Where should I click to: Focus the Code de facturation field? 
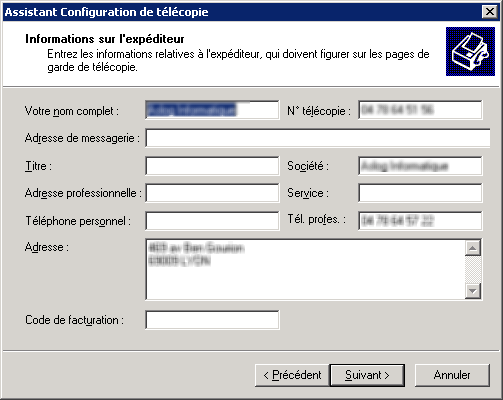pos(212,320)
